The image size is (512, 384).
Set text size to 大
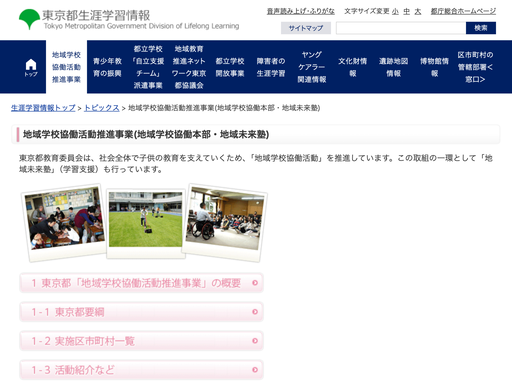418,11
